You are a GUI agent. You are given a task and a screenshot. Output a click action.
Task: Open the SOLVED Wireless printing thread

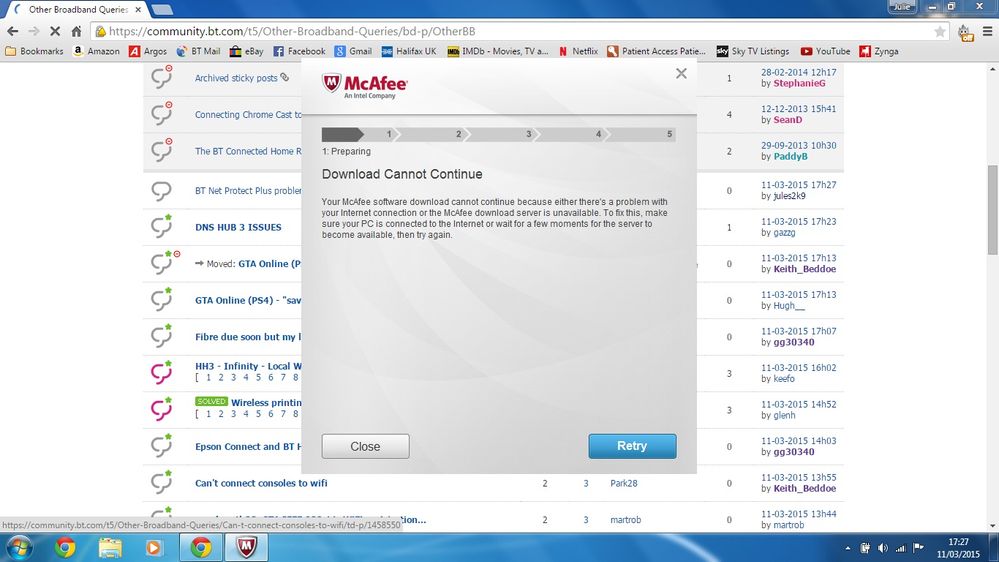pos(266,403)
